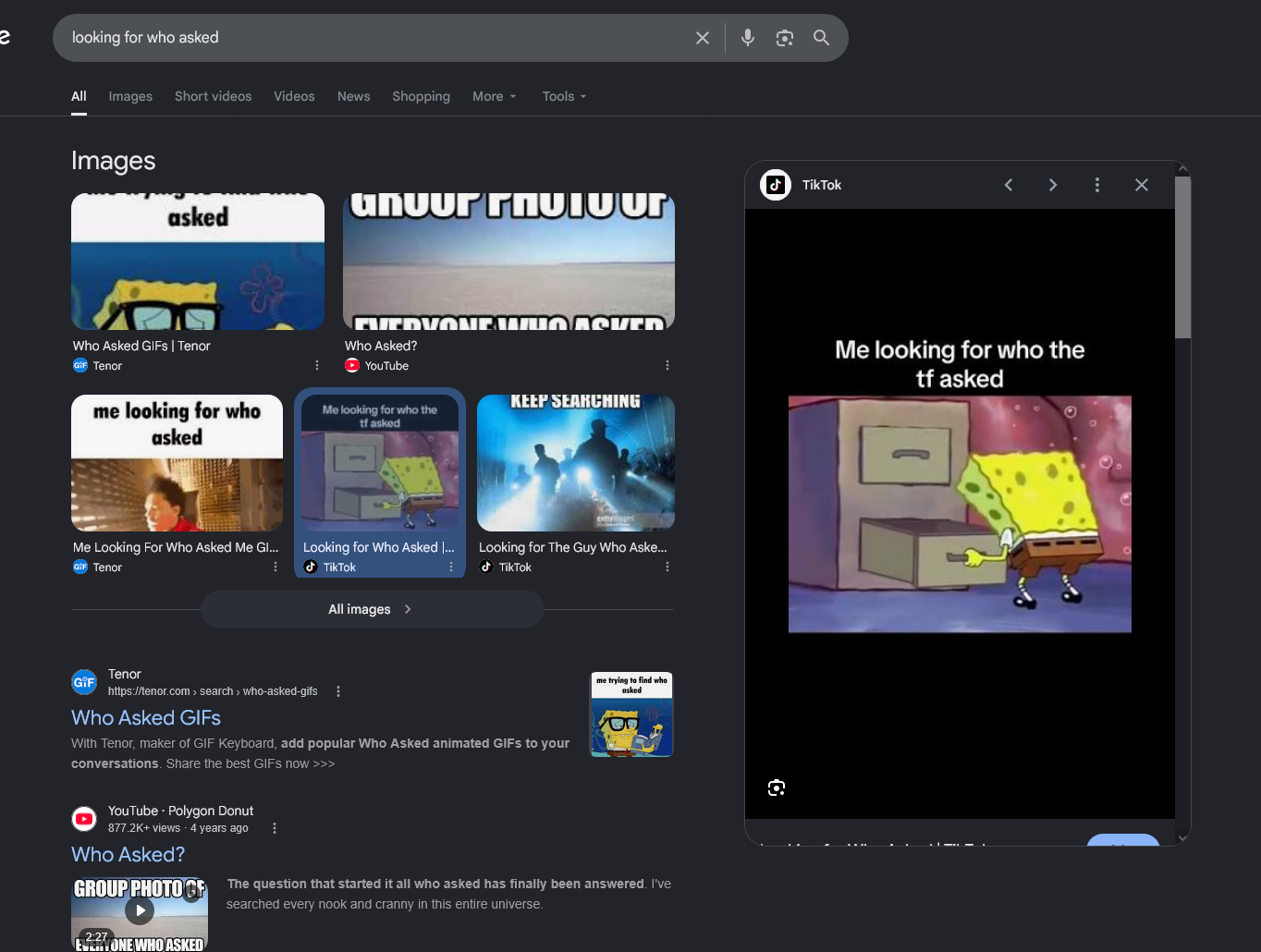Click YouTube · Polygon Donut source name

[x=180, y=811]
